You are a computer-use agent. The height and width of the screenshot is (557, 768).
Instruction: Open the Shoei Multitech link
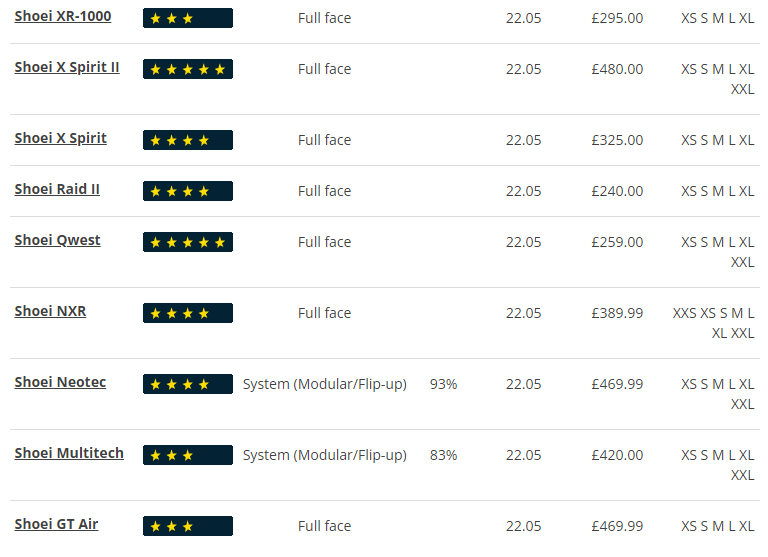pyautogui.click(x=69, y=454)
